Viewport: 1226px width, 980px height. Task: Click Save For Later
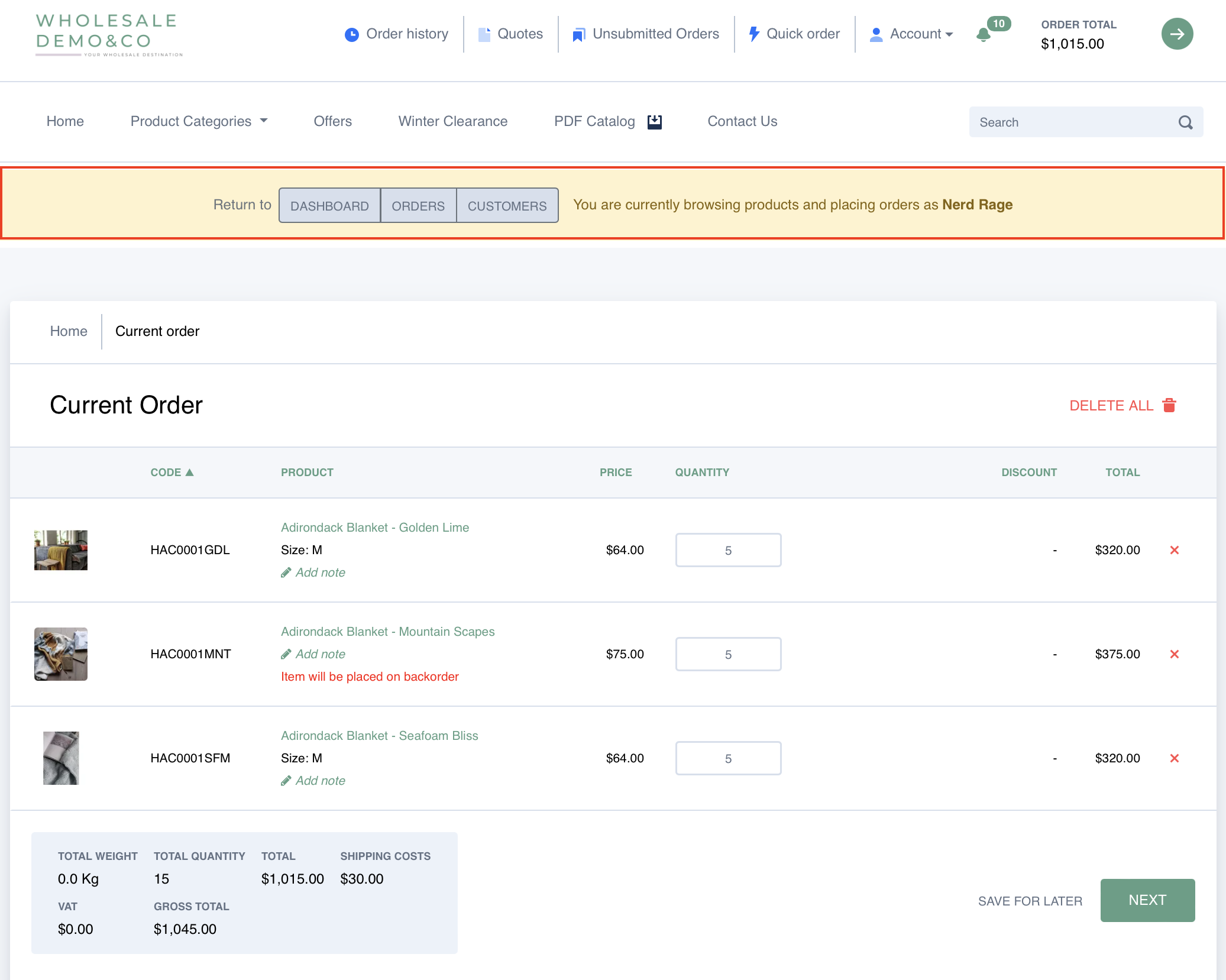1030,901
